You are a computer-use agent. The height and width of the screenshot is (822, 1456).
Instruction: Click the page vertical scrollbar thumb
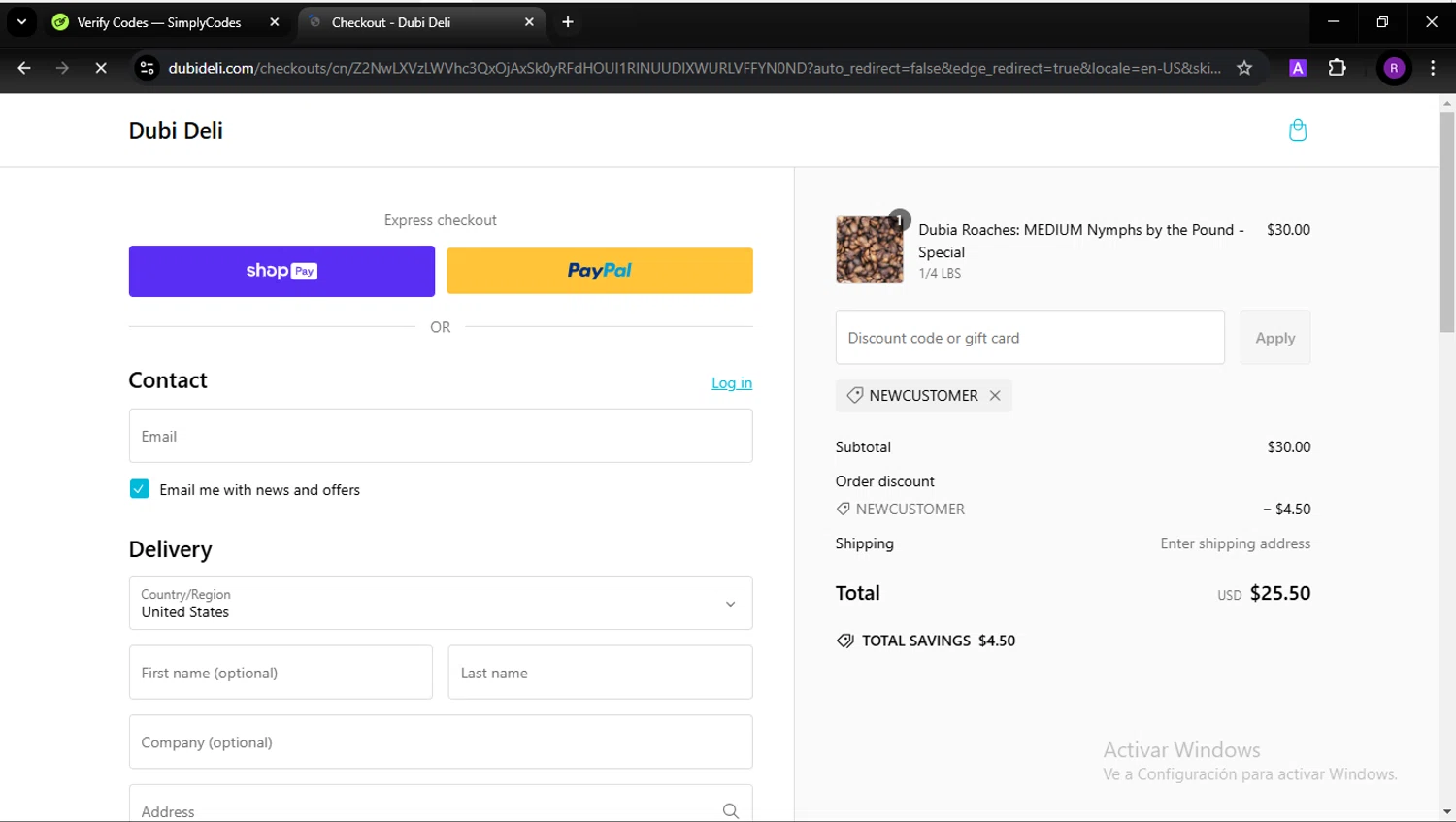click(x=1447, y=222)
